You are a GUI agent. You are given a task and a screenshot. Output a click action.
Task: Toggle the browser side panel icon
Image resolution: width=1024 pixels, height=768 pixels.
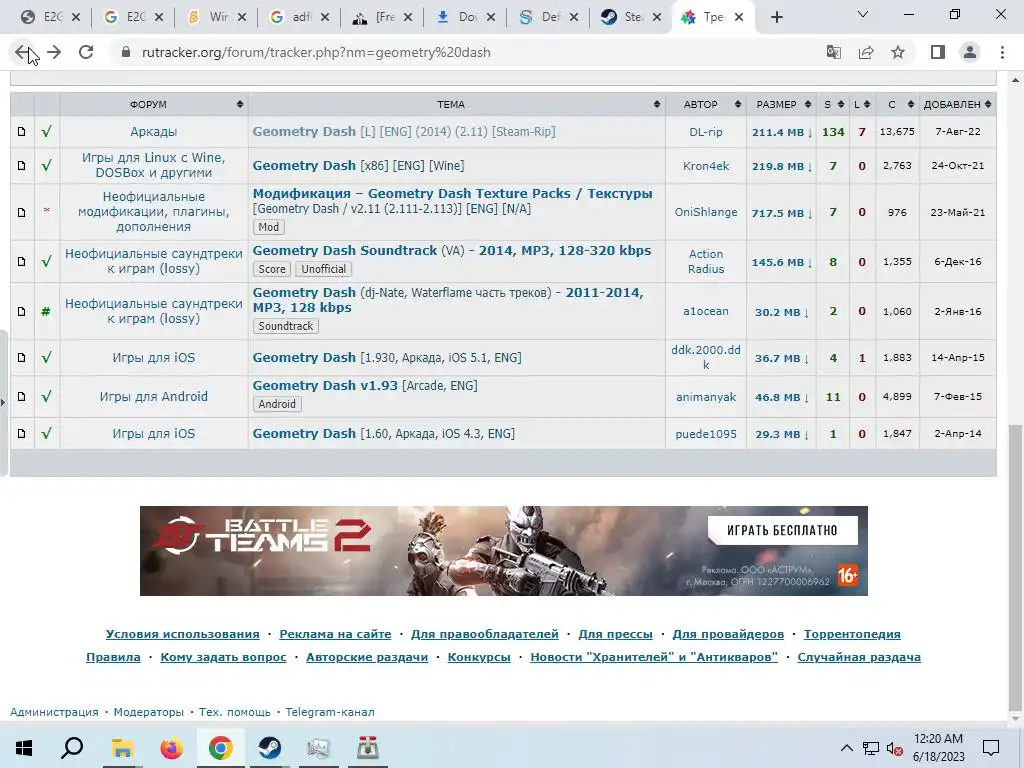coord(938,52)
